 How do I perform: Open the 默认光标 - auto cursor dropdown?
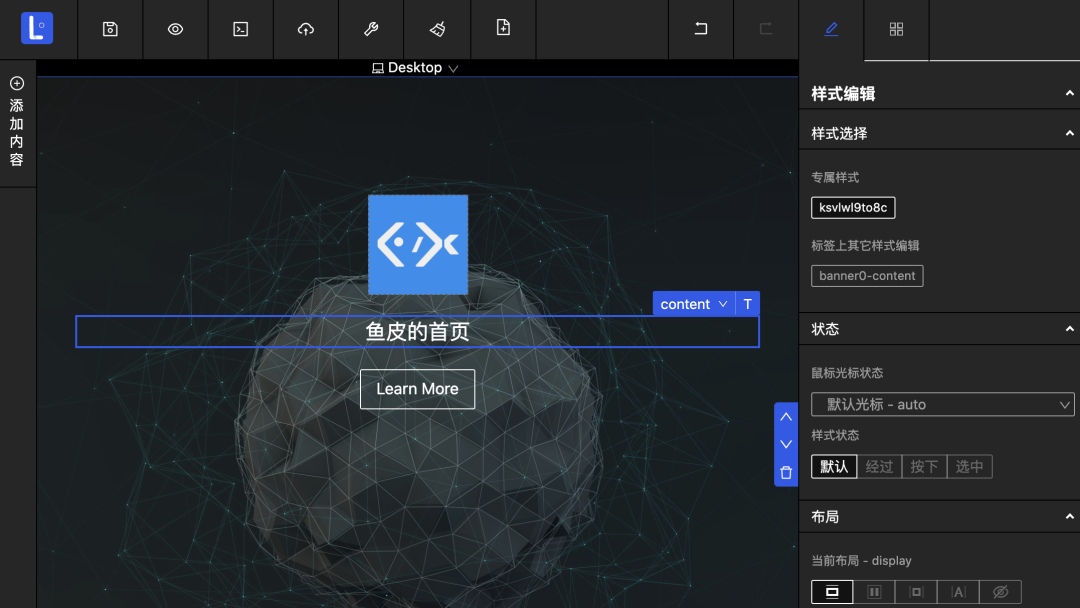coord(942,405)
